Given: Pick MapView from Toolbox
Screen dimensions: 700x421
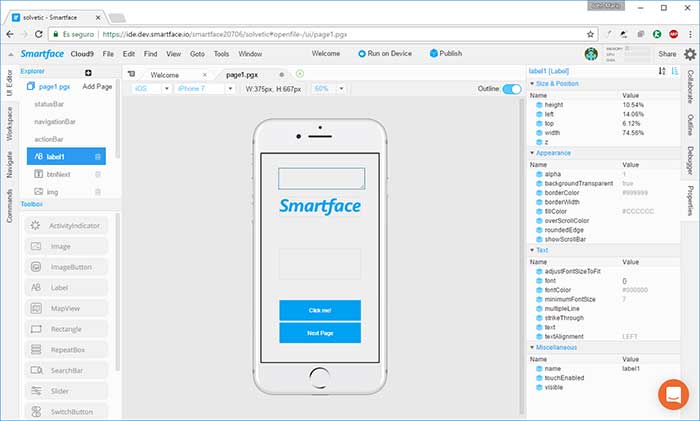Looking at the screenshot, I should 66,308.
